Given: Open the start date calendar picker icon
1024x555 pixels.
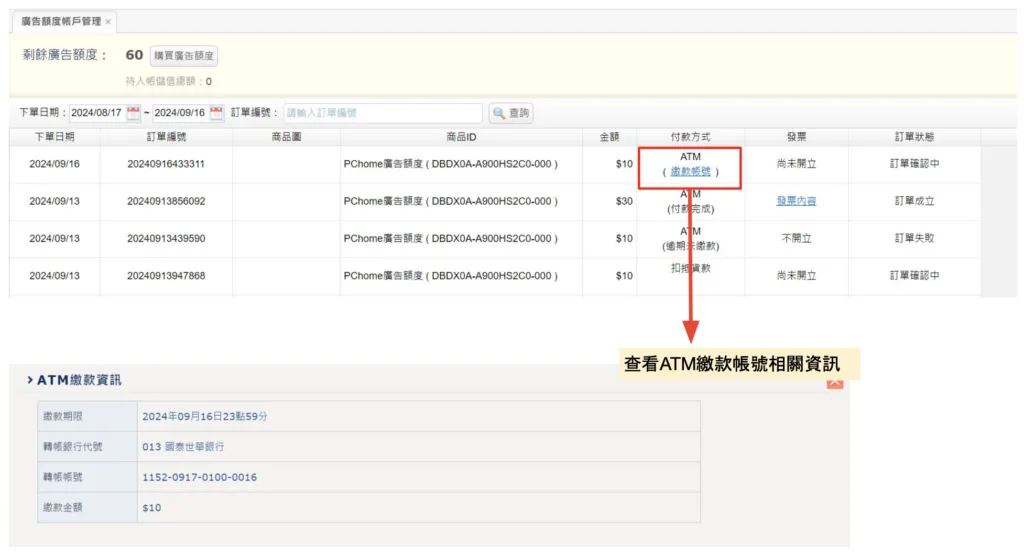Looking at the screenshot, I should click(x=134, y=113).
